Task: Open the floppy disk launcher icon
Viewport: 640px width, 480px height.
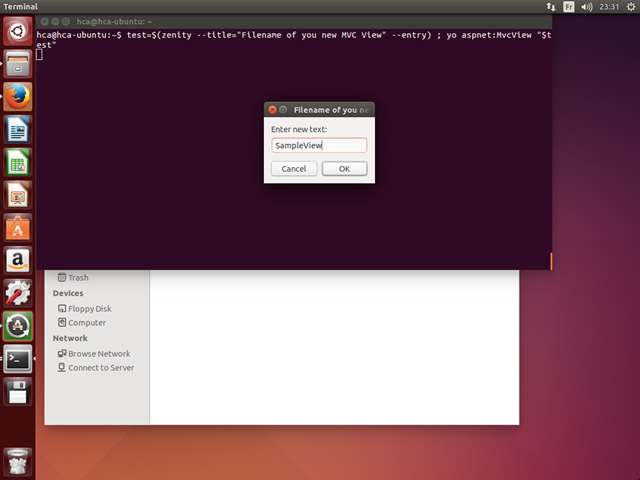Action: (x=18, y=391)
